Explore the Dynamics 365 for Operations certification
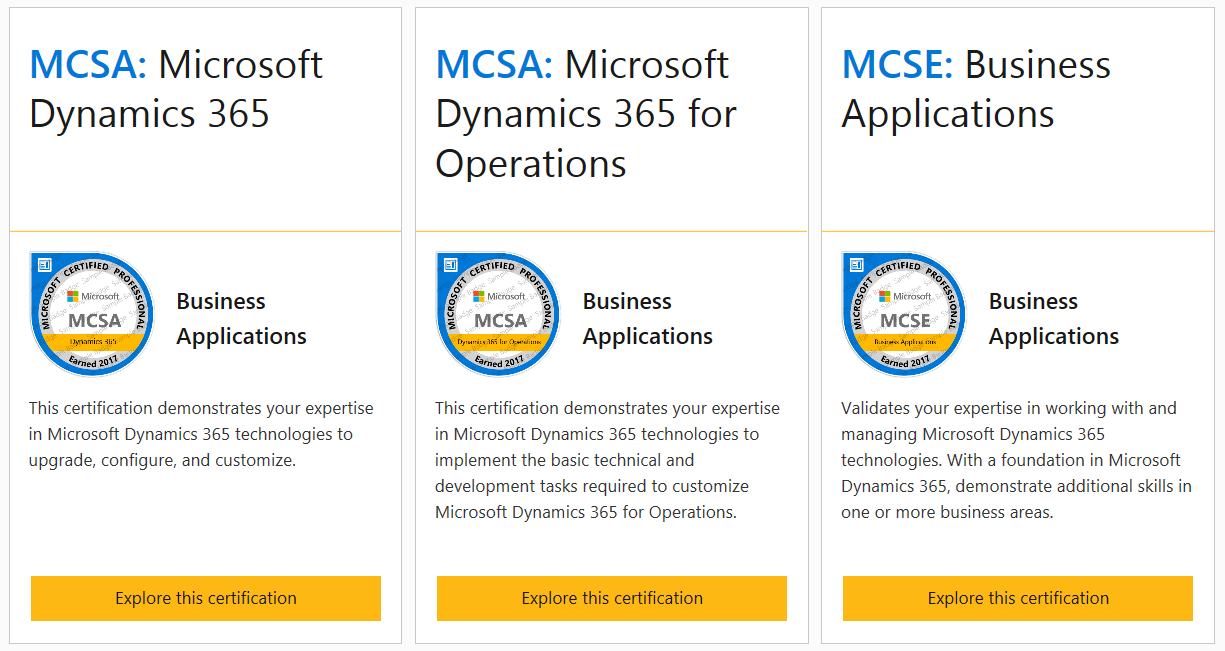Image resolution: width=1225 pixels, height=651 pixels. point(612,598)
